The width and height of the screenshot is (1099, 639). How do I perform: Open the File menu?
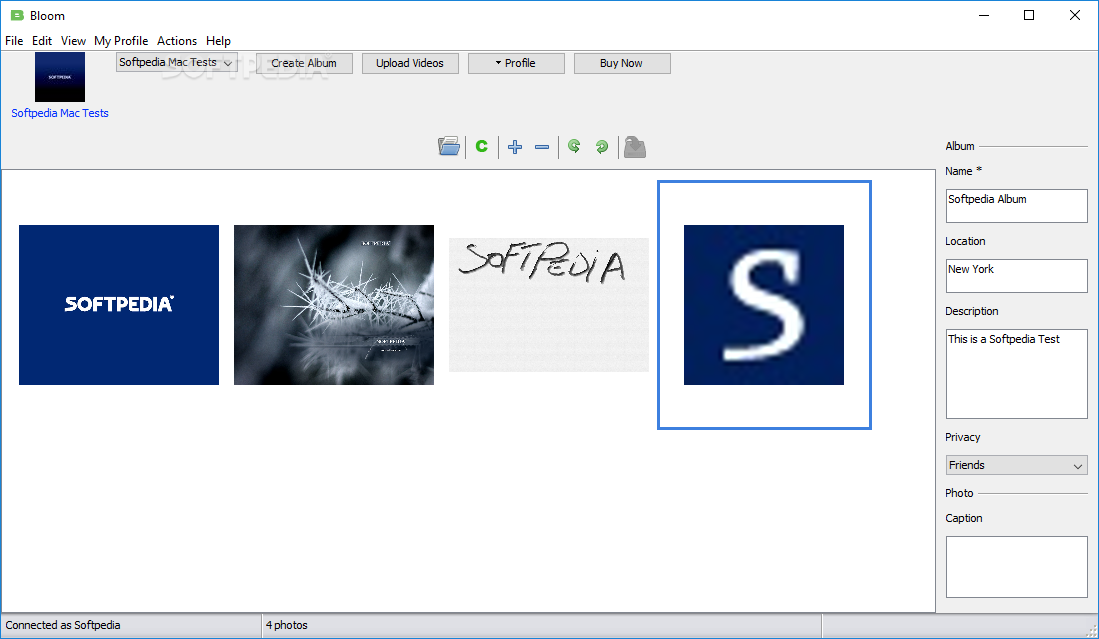(14, 41)
